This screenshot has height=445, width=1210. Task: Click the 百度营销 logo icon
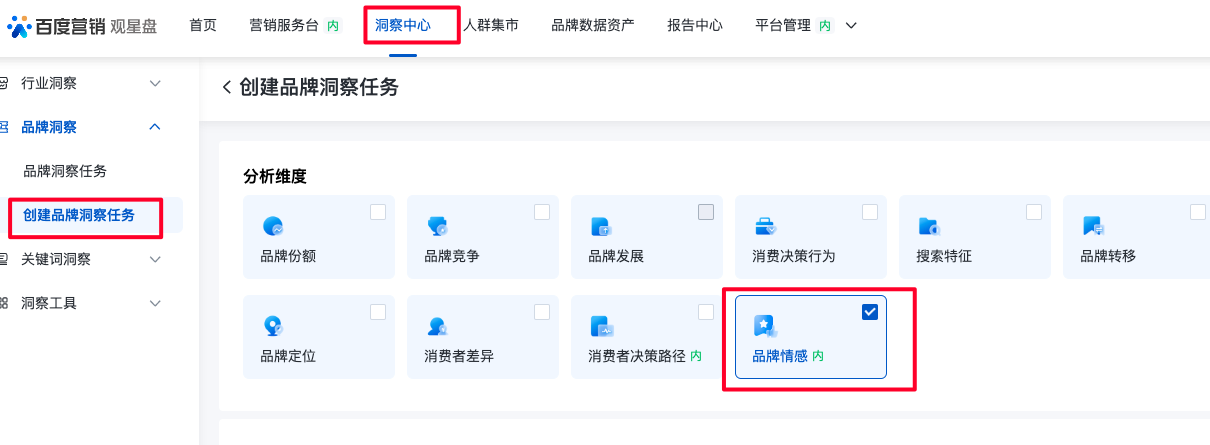click(20, 26)
